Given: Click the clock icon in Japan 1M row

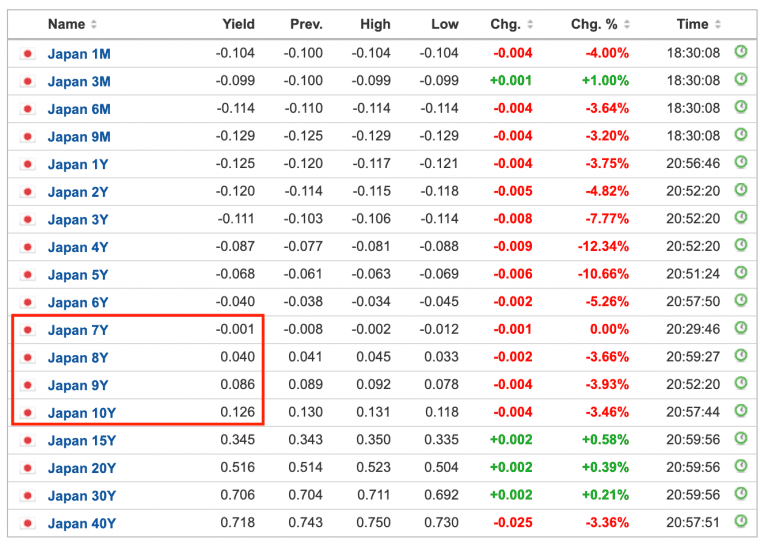Looking at the screenshot, I should (741, 51).
